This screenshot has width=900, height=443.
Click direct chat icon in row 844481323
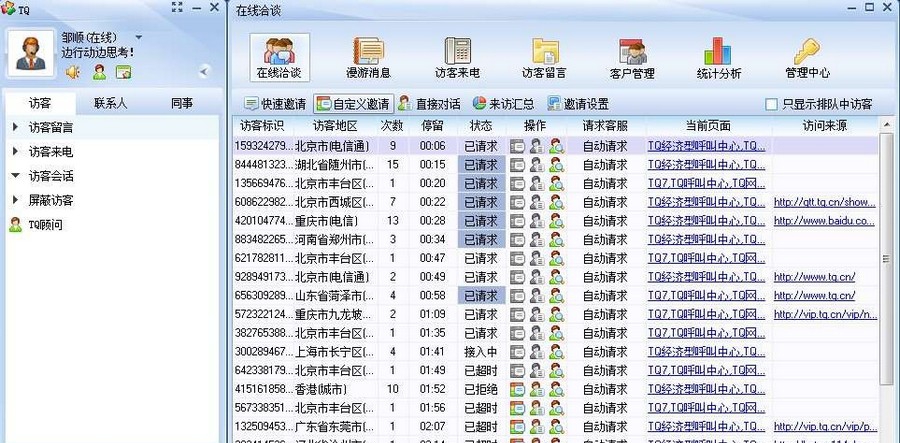click(x=537, y=165)
